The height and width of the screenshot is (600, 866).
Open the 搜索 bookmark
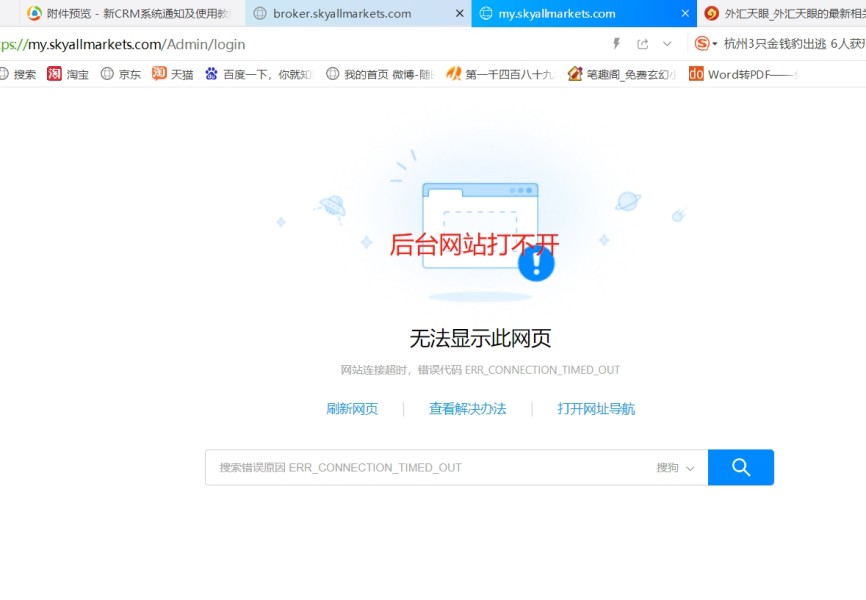[x=18, y=74]
